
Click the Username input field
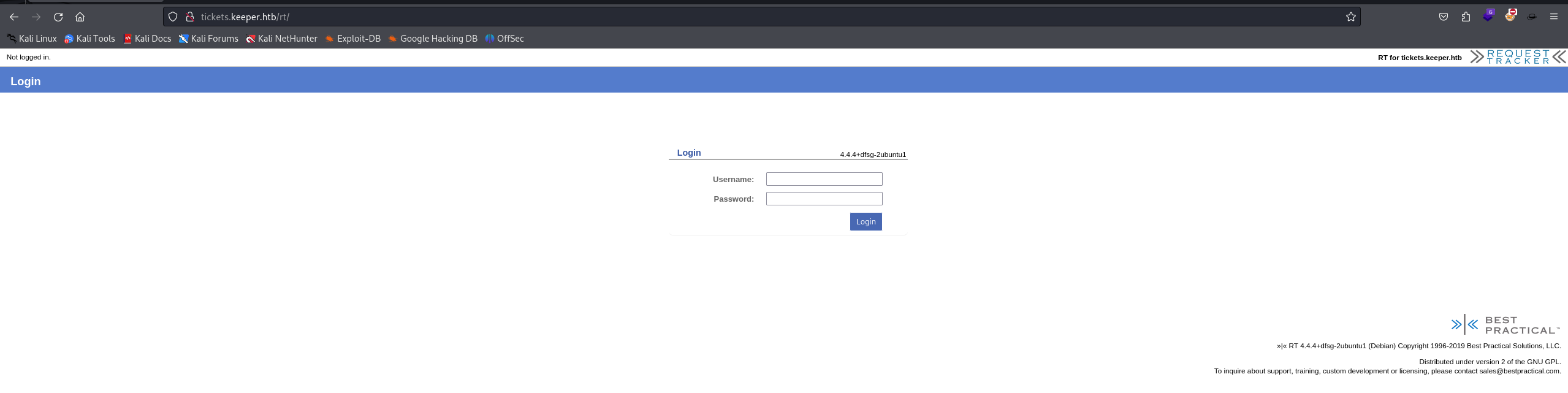pyautogui.click(x=824, y=179)
